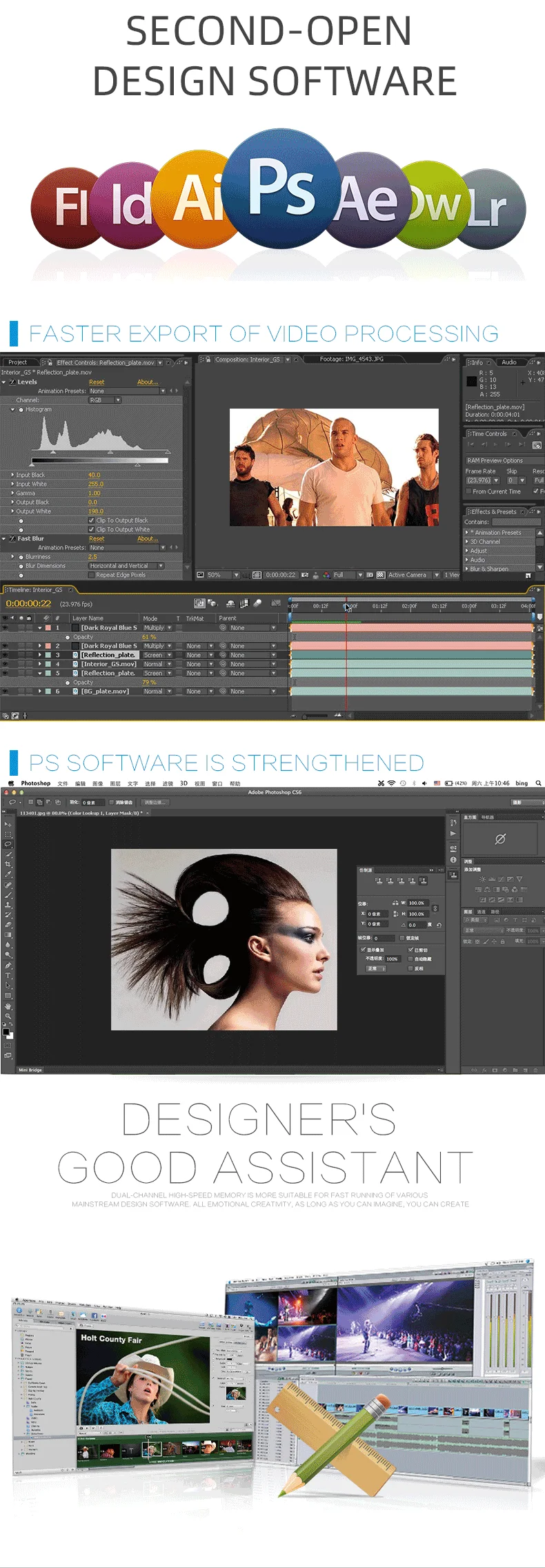
Task: Enable the Repeat Edge Pixels checkbox
Action: point(91,575)
